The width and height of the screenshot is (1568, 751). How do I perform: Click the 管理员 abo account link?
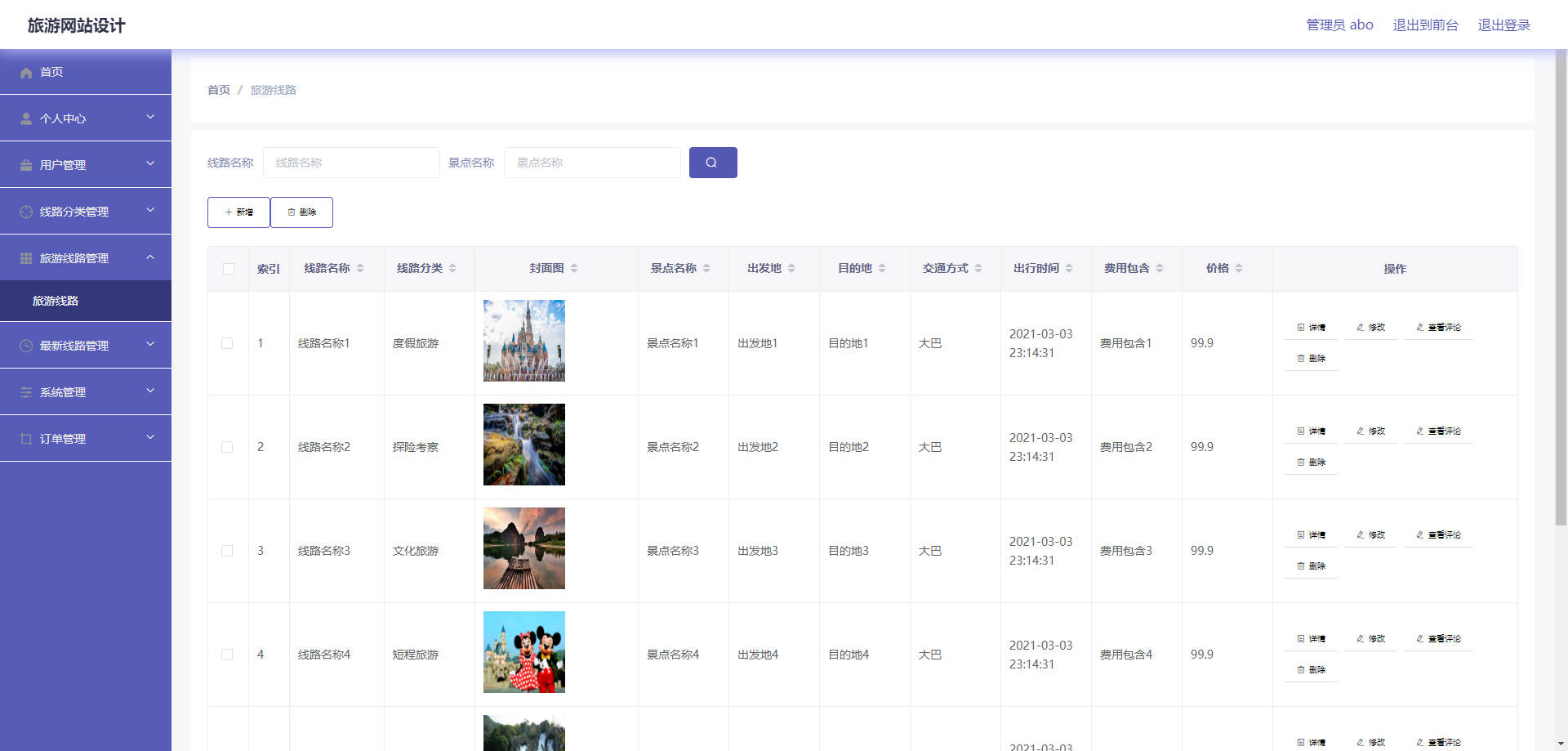1339,25
